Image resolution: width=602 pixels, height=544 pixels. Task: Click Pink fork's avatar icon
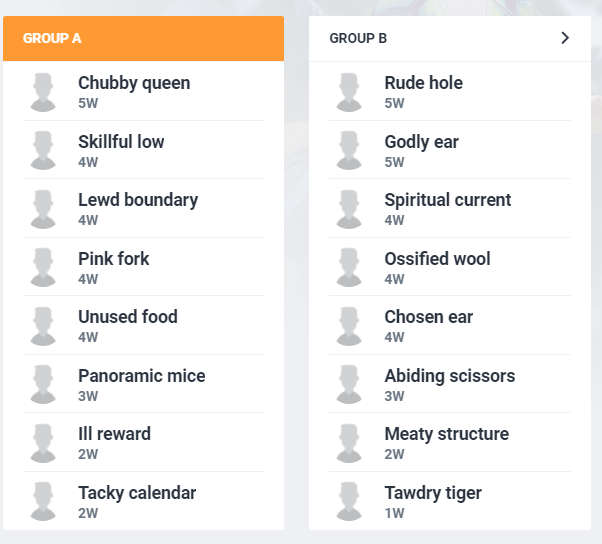click(x=43, y=267)
